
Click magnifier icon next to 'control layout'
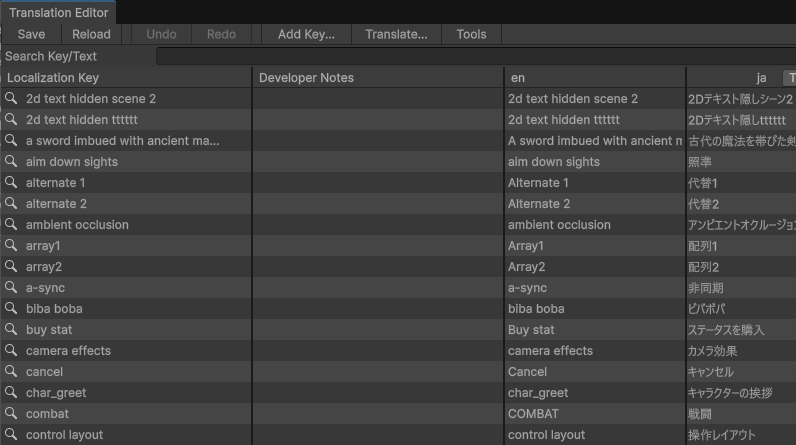pos(12,435)
